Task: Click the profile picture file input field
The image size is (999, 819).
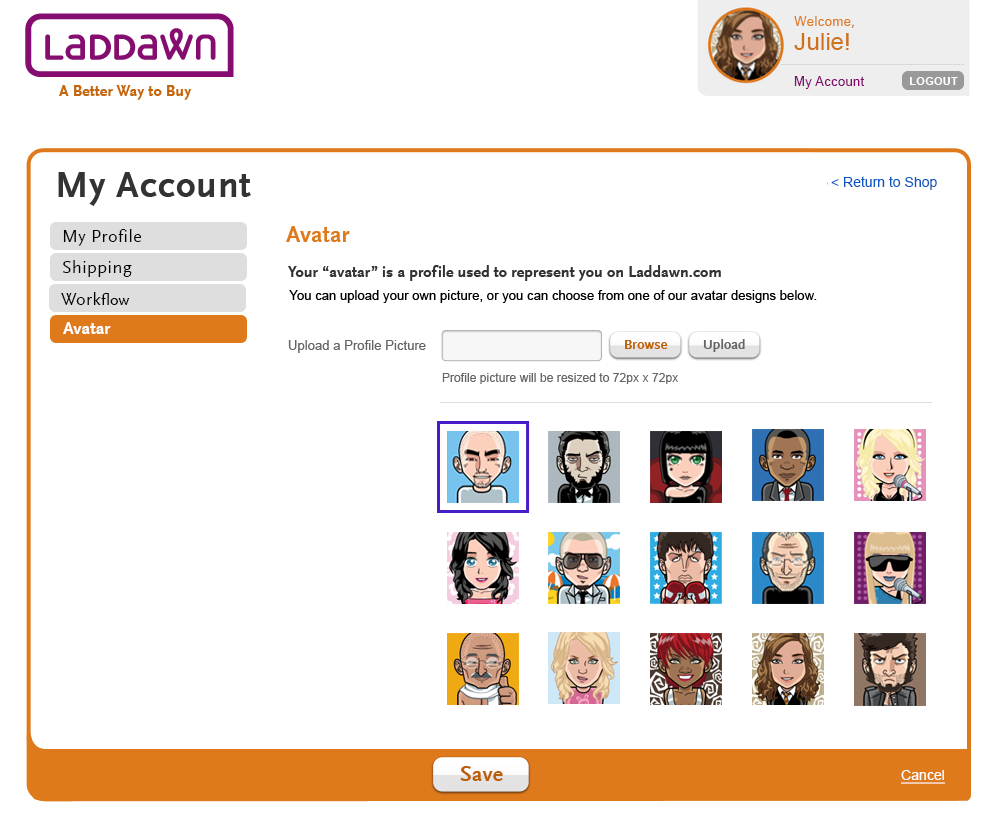Action: [x=522, y=345]
